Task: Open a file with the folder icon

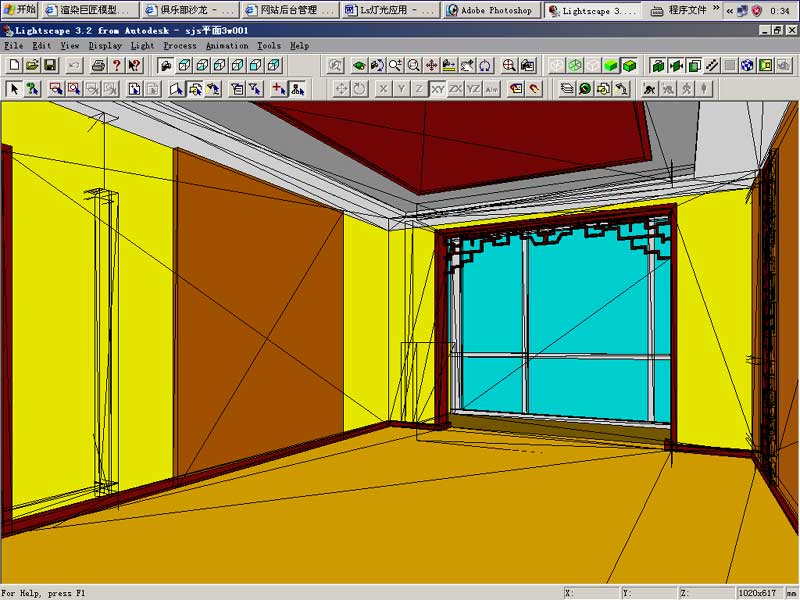Action: click(32, 65)
